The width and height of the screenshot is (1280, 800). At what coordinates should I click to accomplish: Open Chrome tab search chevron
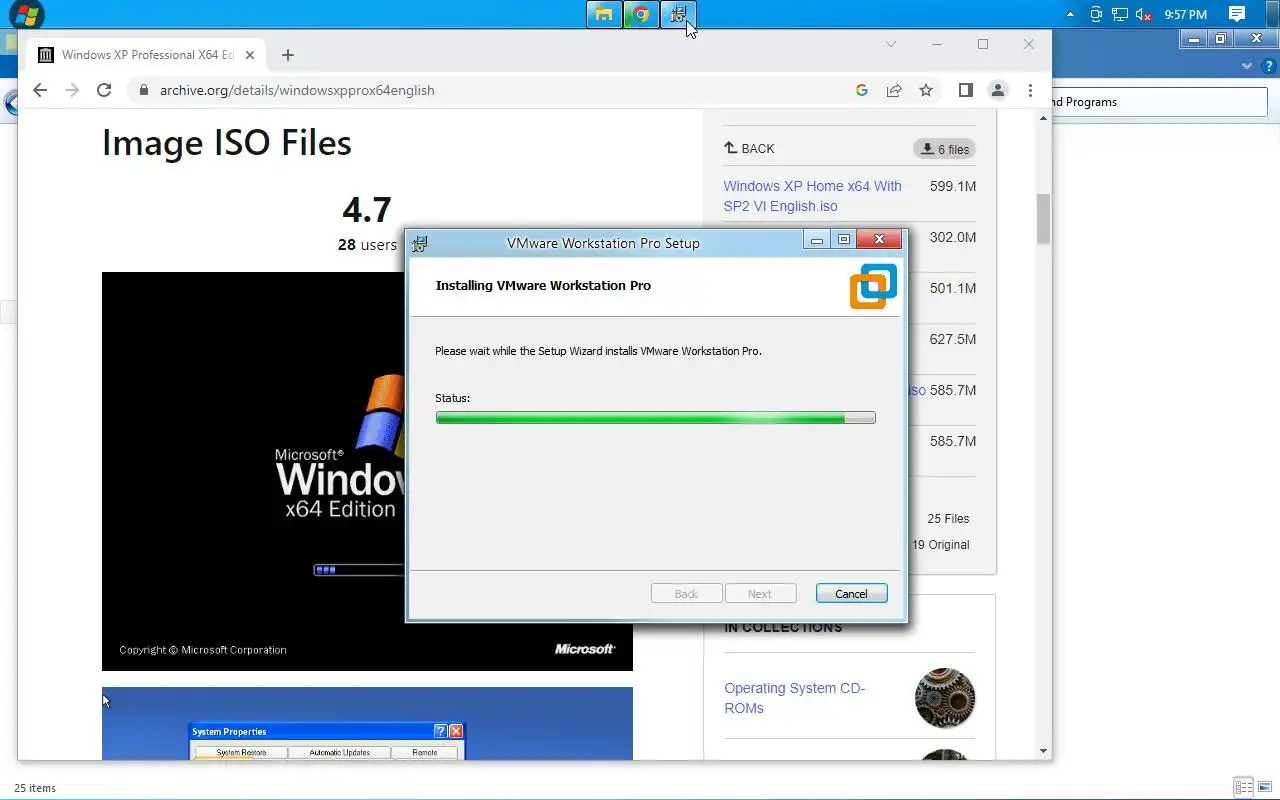pos(891,44)
